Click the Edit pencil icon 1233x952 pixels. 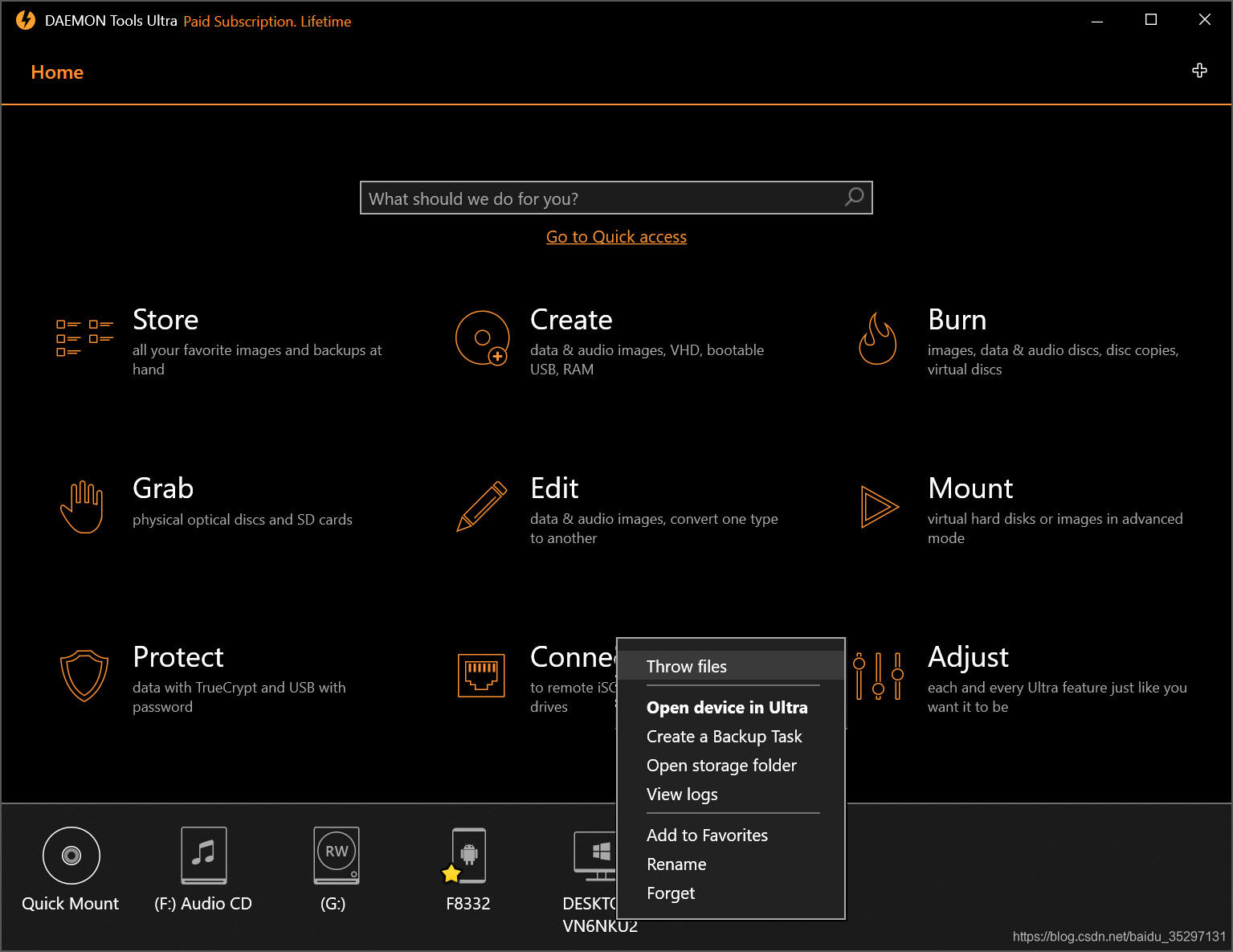(482, 506)
